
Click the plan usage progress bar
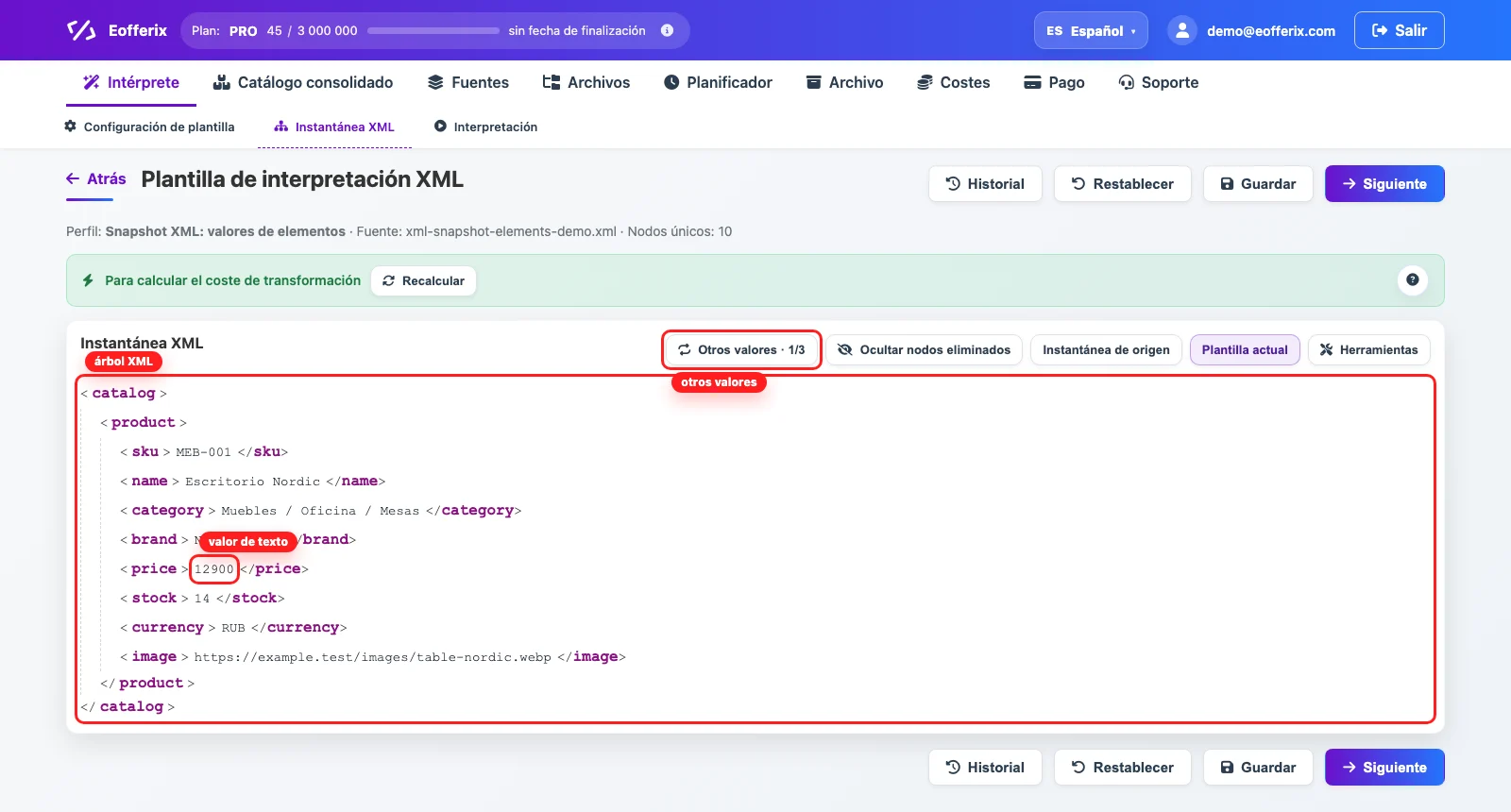point(433,30)
